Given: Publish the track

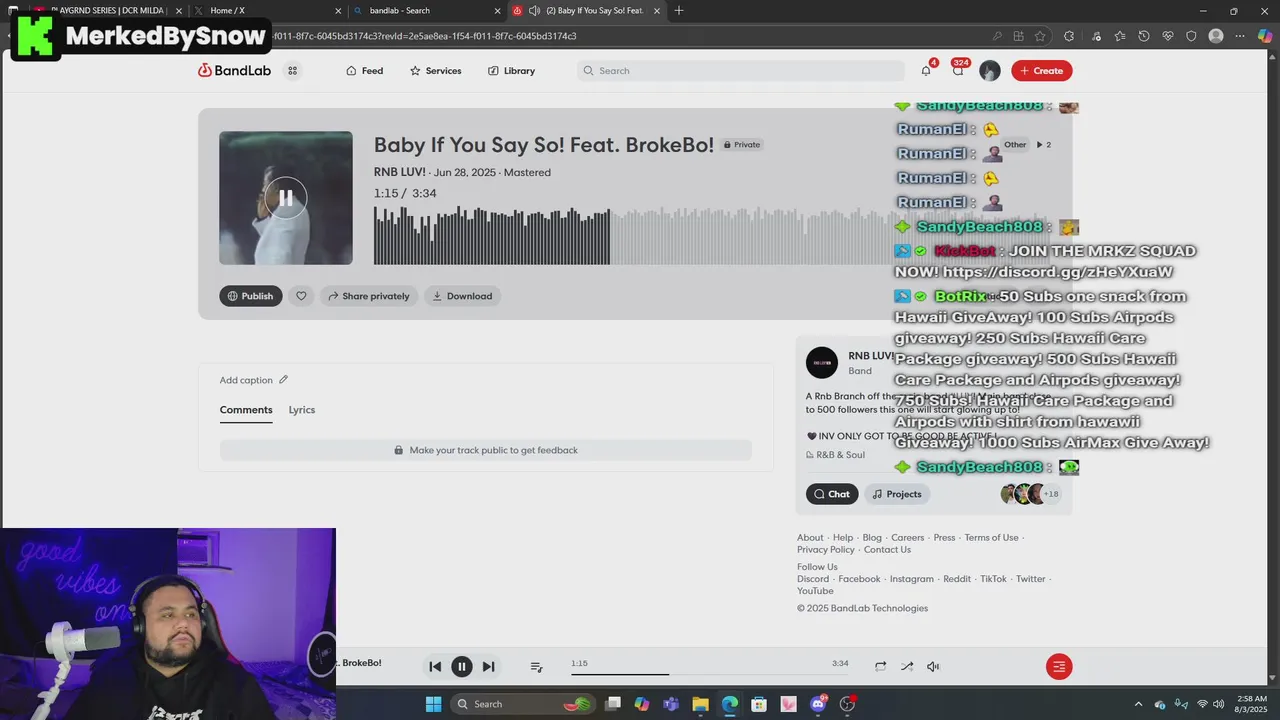Looking at the screenshot, I should [x=251, y=296].
